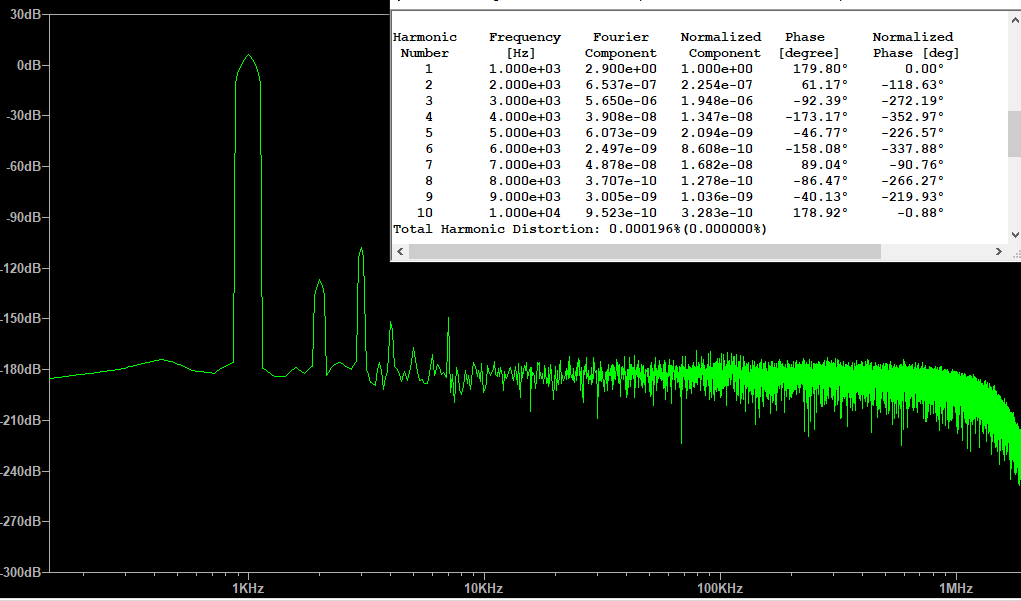Click the 1KHz frequency axis label
The height and width of the screenshot is (601, 1021).
pos(248,589)
